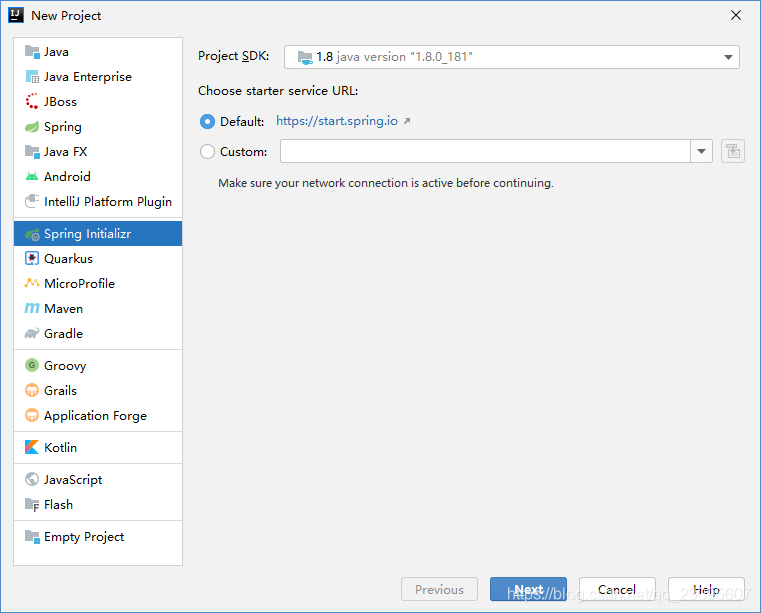The image size is (761, 613).
Task: Select "JBoss" in the project list
Action: click(60, 101)
